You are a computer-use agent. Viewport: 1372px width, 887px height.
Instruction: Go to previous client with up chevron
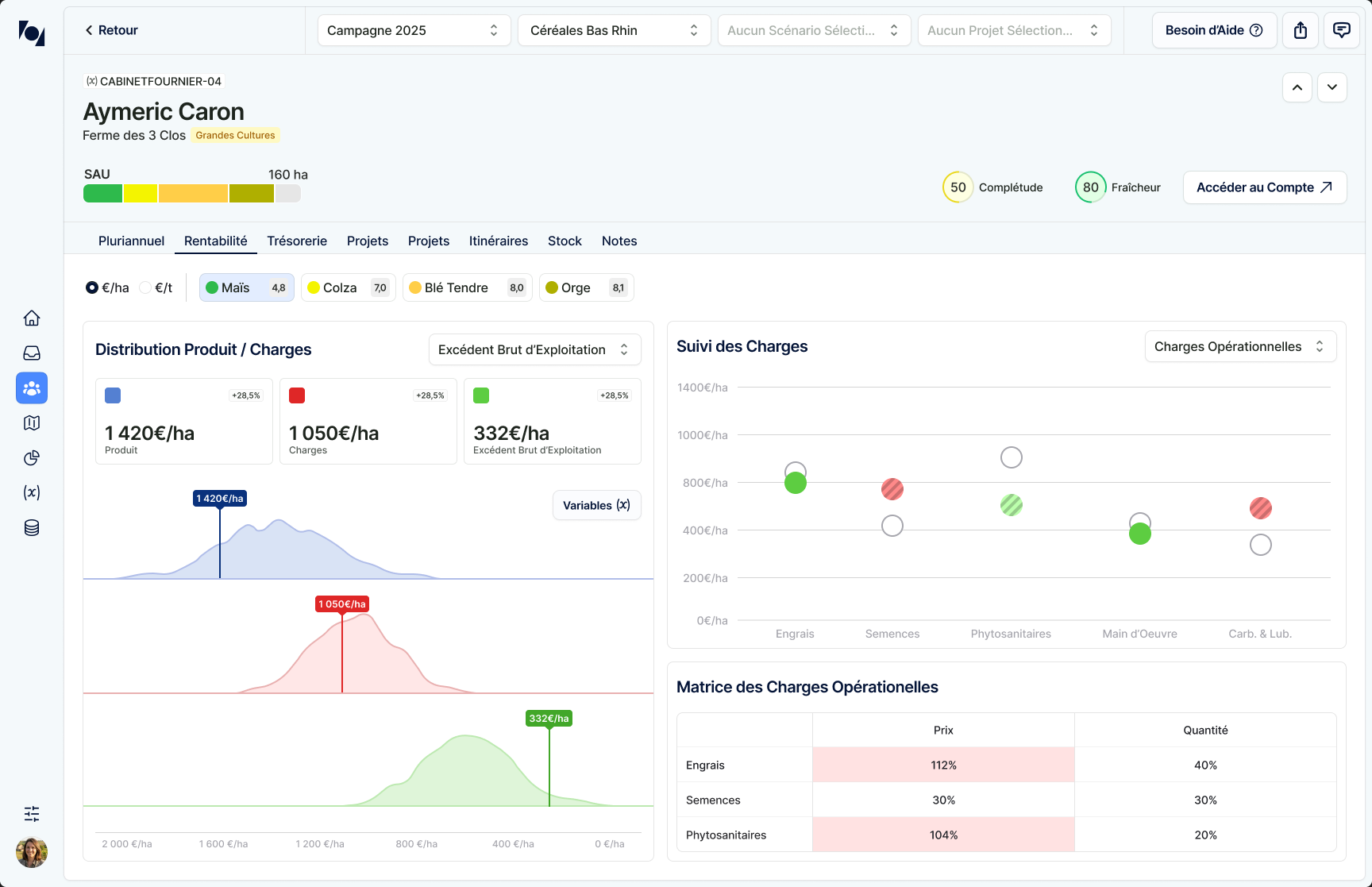[x=1297, y=87]
